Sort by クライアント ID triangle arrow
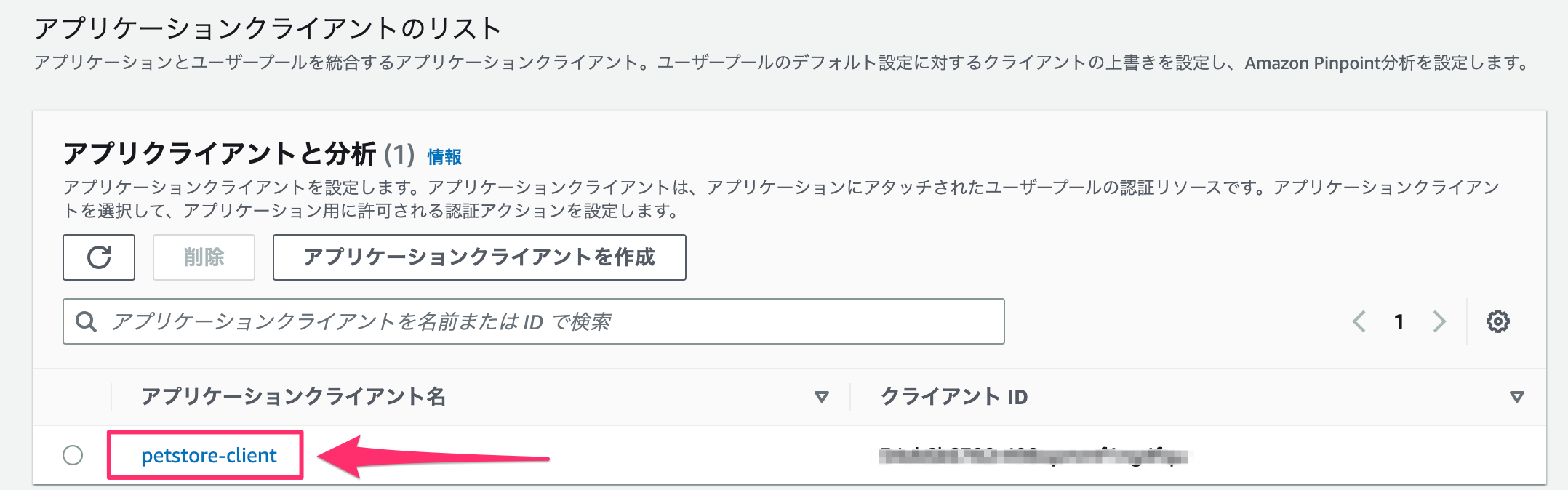 click(x=1517, y=397)
